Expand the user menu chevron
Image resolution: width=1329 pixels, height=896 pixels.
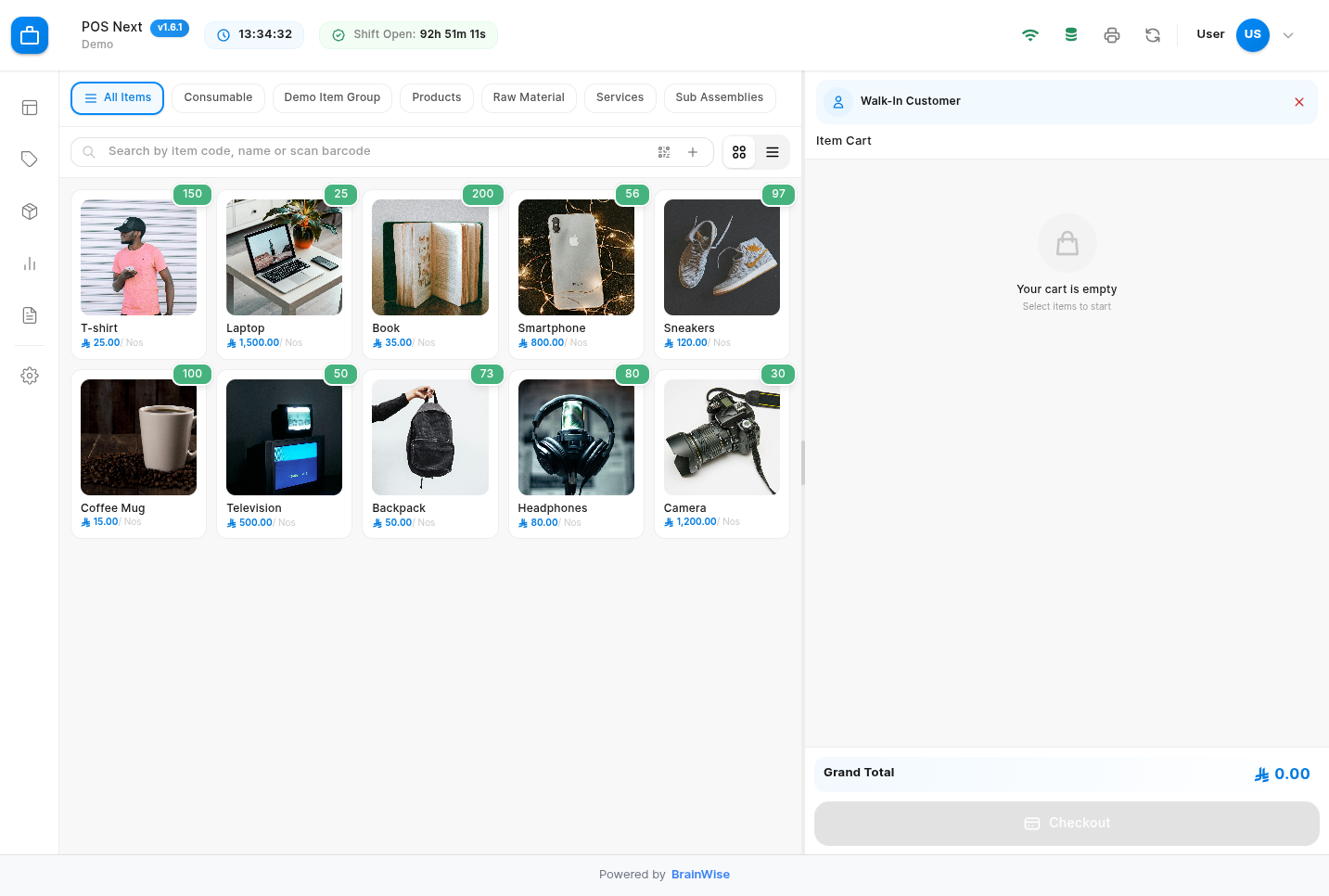pyautogui.click(x=1288, y=35)
